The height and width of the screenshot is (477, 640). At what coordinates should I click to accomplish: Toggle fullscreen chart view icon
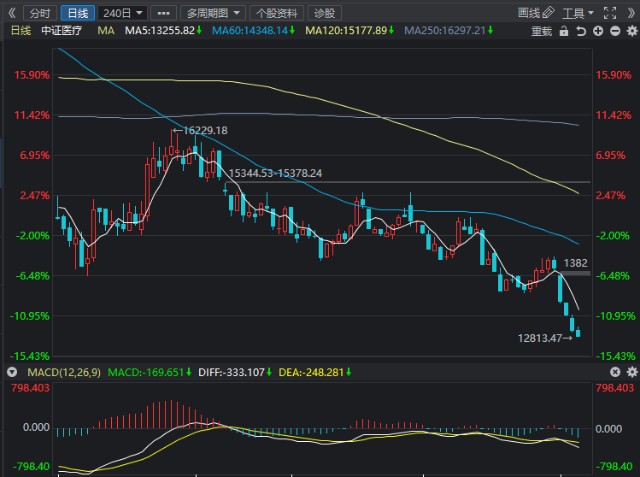coord(610,13)
